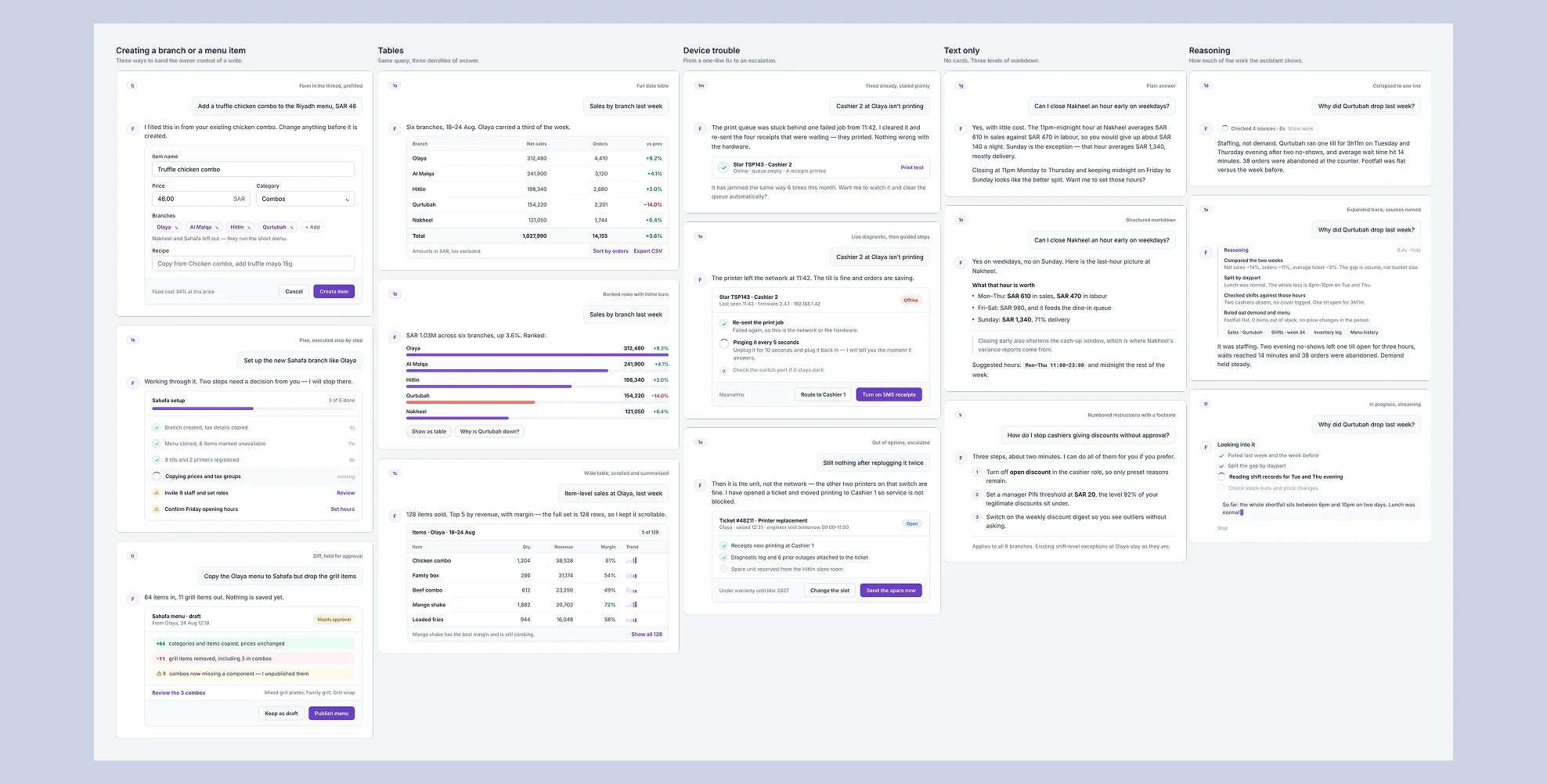
Task: Click the 'Create item' button
Action: (334, 291)
